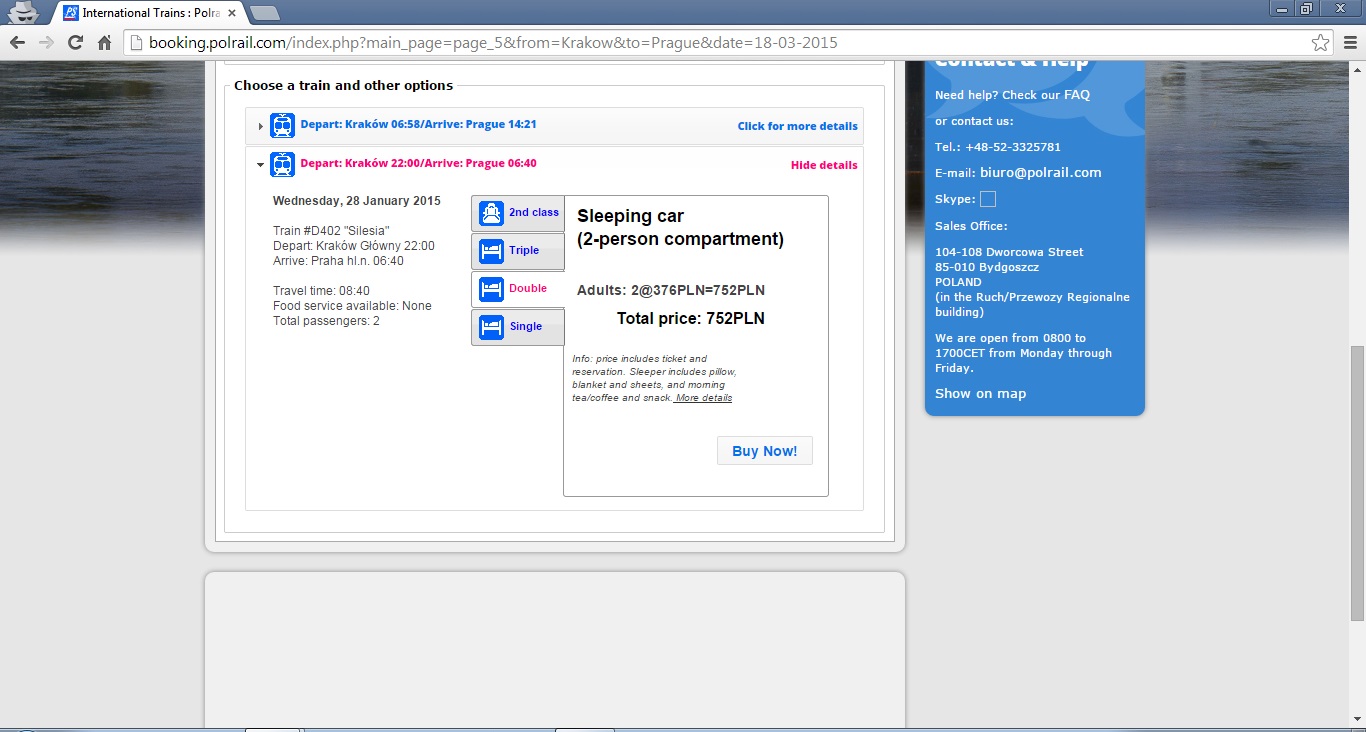Open the Chrome menu hamburger icon
This screenshot has width=1366, height=732.
[1350, 43]
